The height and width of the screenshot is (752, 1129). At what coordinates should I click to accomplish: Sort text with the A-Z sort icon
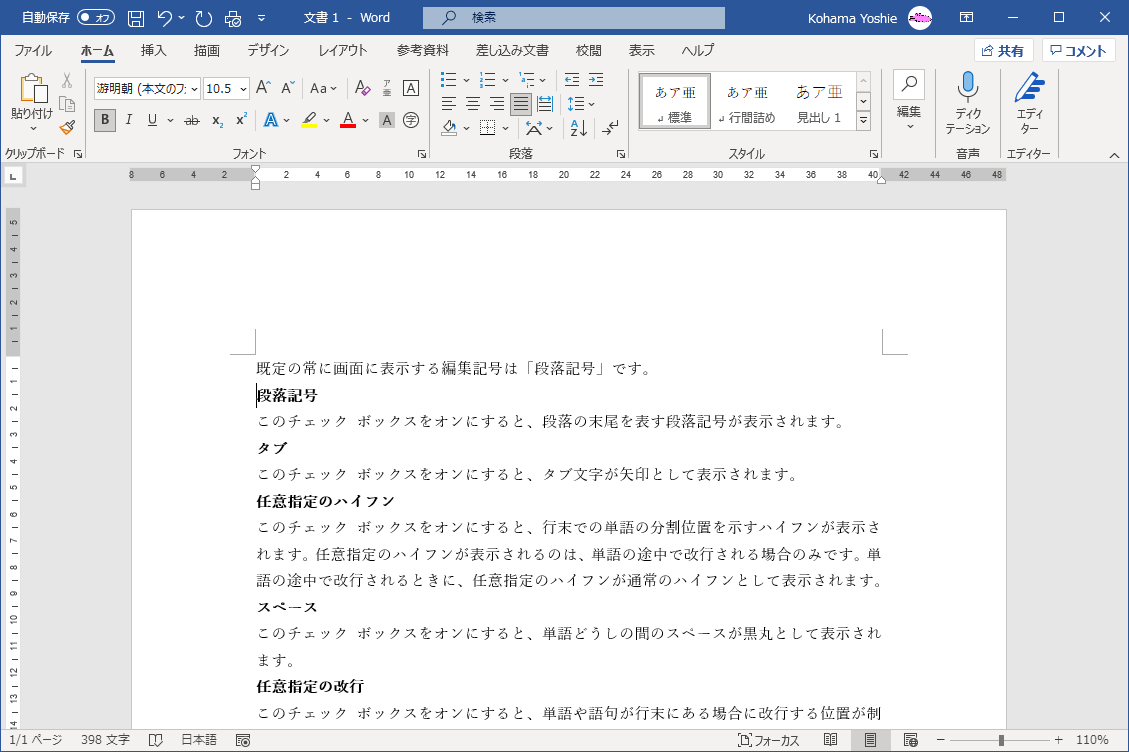coord(578,128)
